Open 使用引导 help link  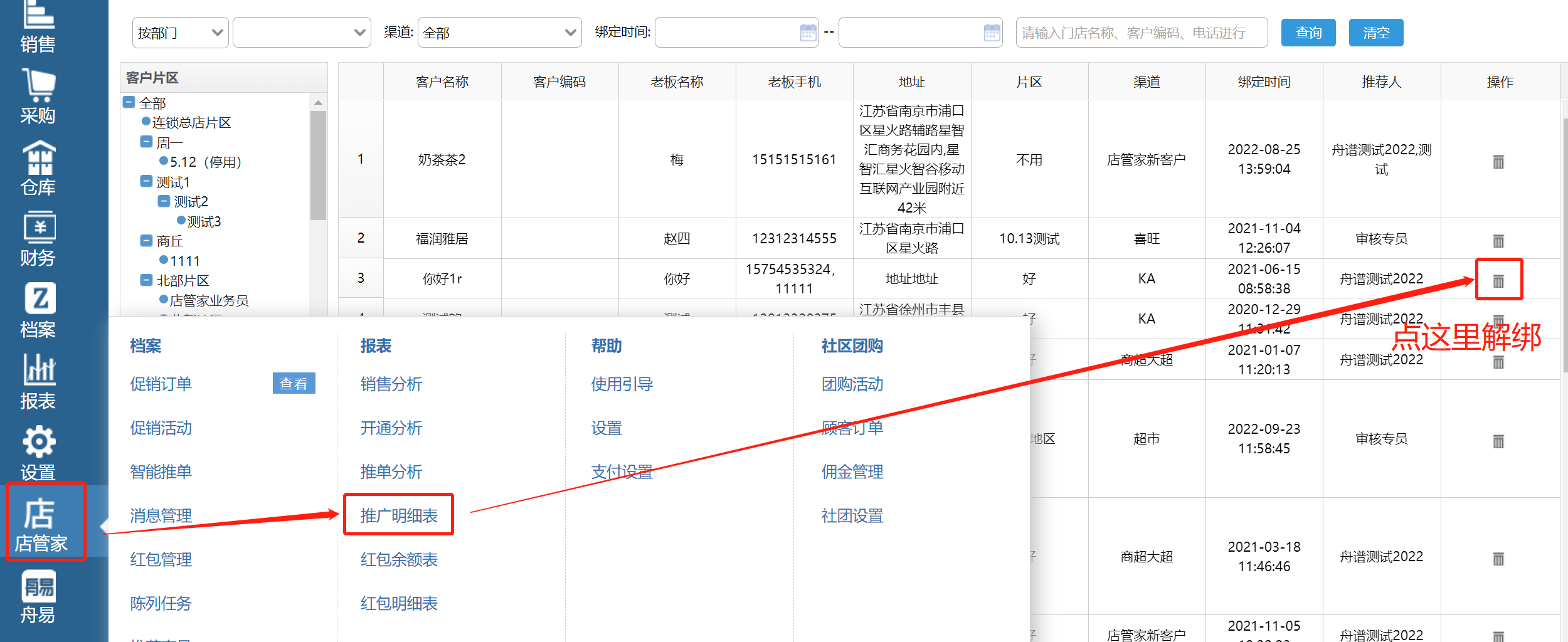click(622, 384)
